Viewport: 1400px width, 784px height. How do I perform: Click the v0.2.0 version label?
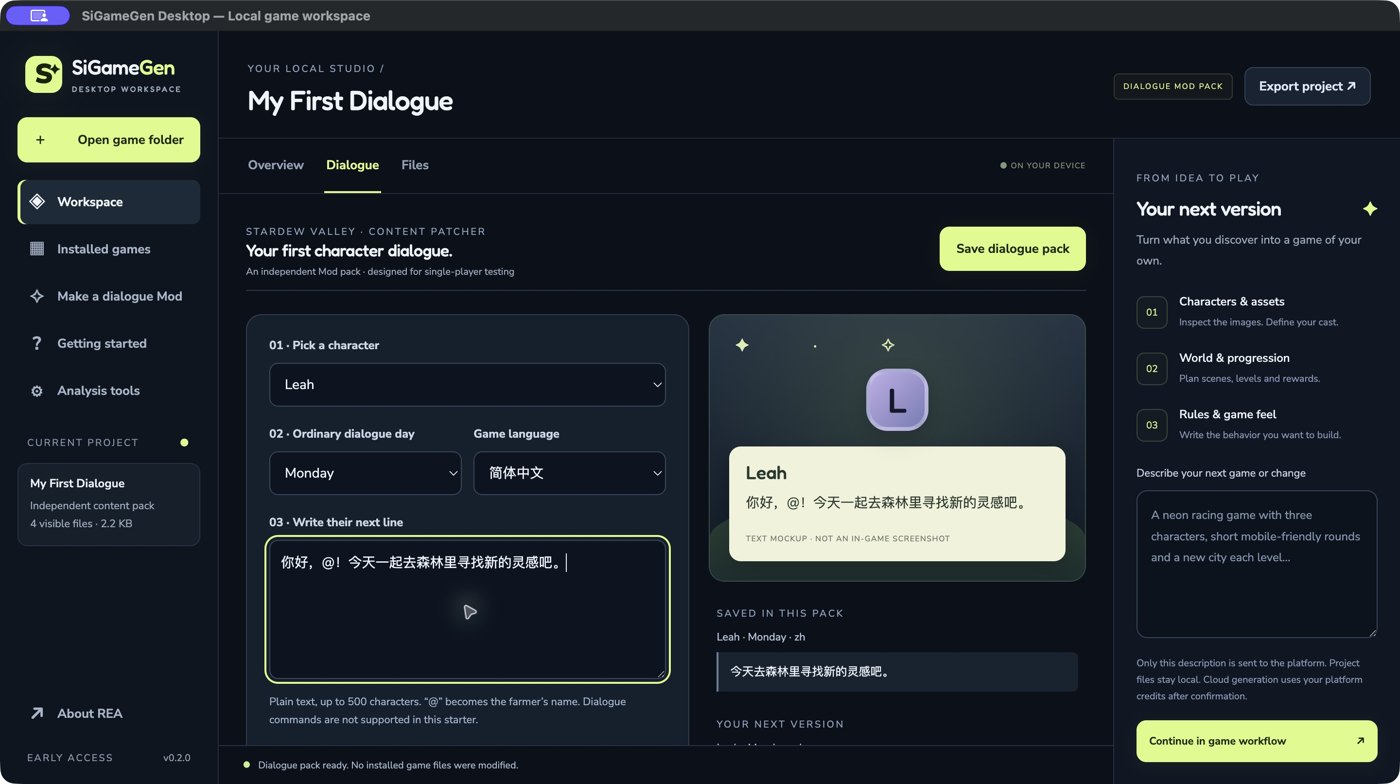(x=177, y=758)
